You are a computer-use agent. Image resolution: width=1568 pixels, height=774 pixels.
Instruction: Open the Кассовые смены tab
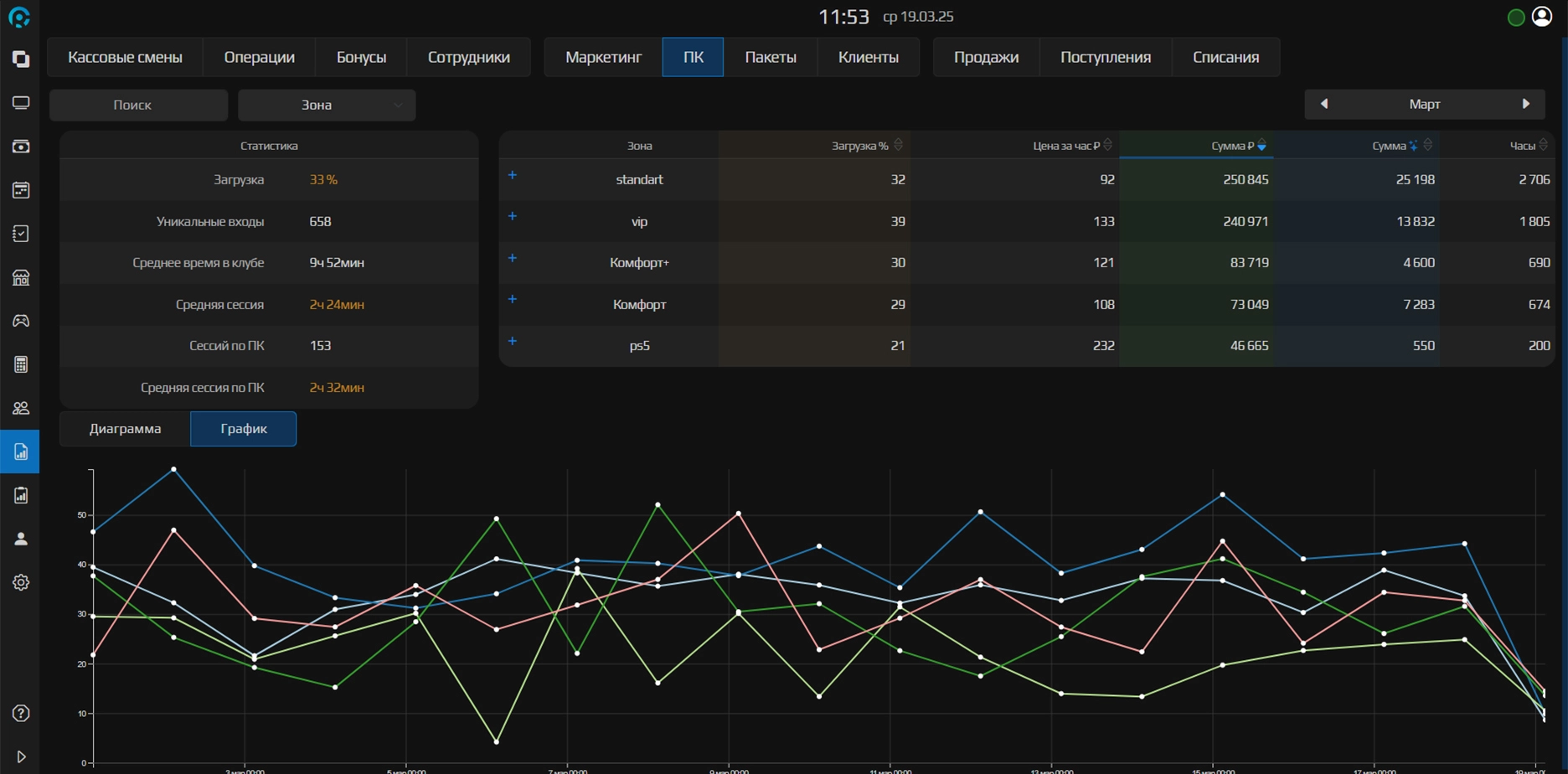click(125, 57)
